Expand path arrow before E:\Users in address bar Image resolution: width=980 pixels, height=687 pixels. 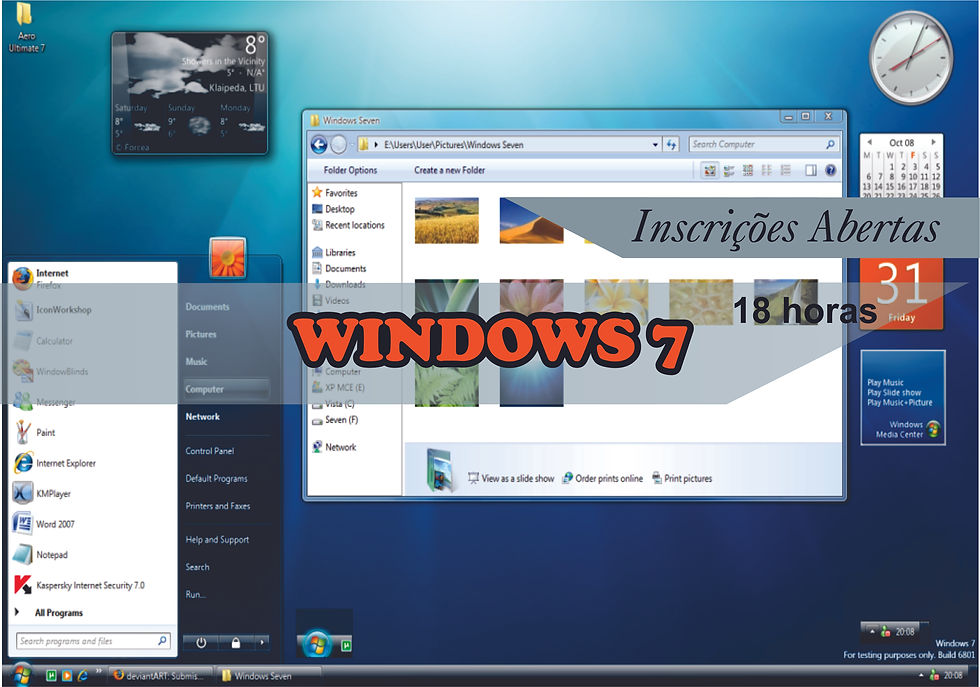click(x=376, y=144)
